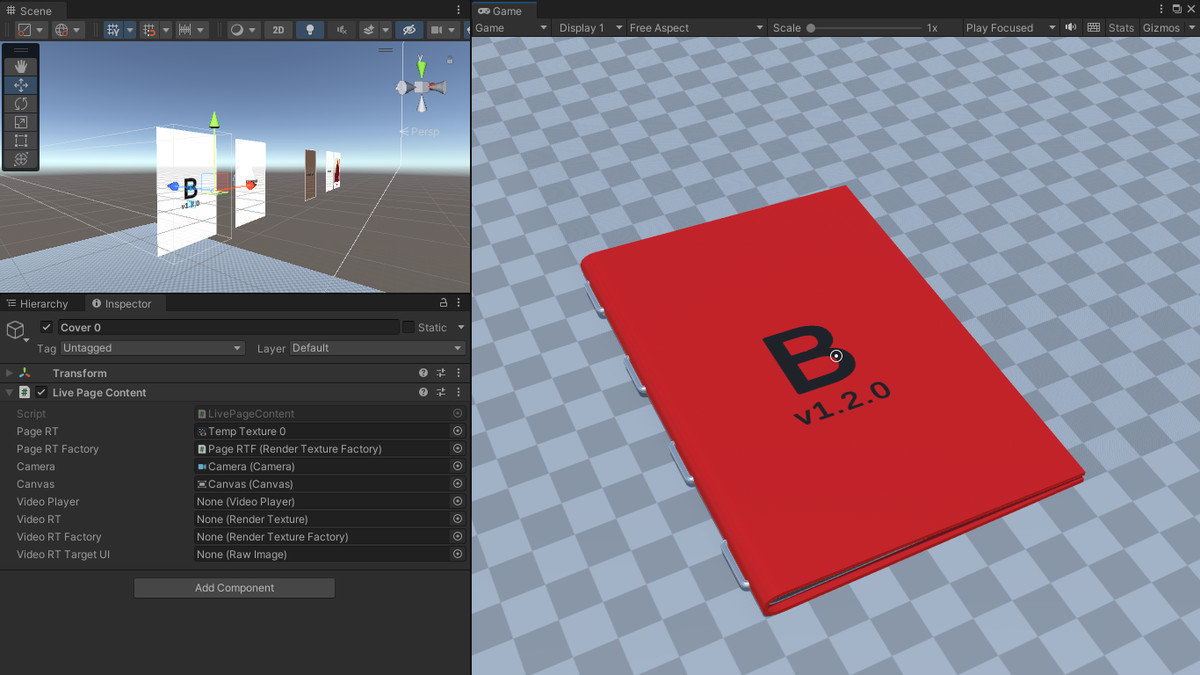Click the Stats button in Game view
Viewport: 1200px width, 675px height.
click(1121, 28)
